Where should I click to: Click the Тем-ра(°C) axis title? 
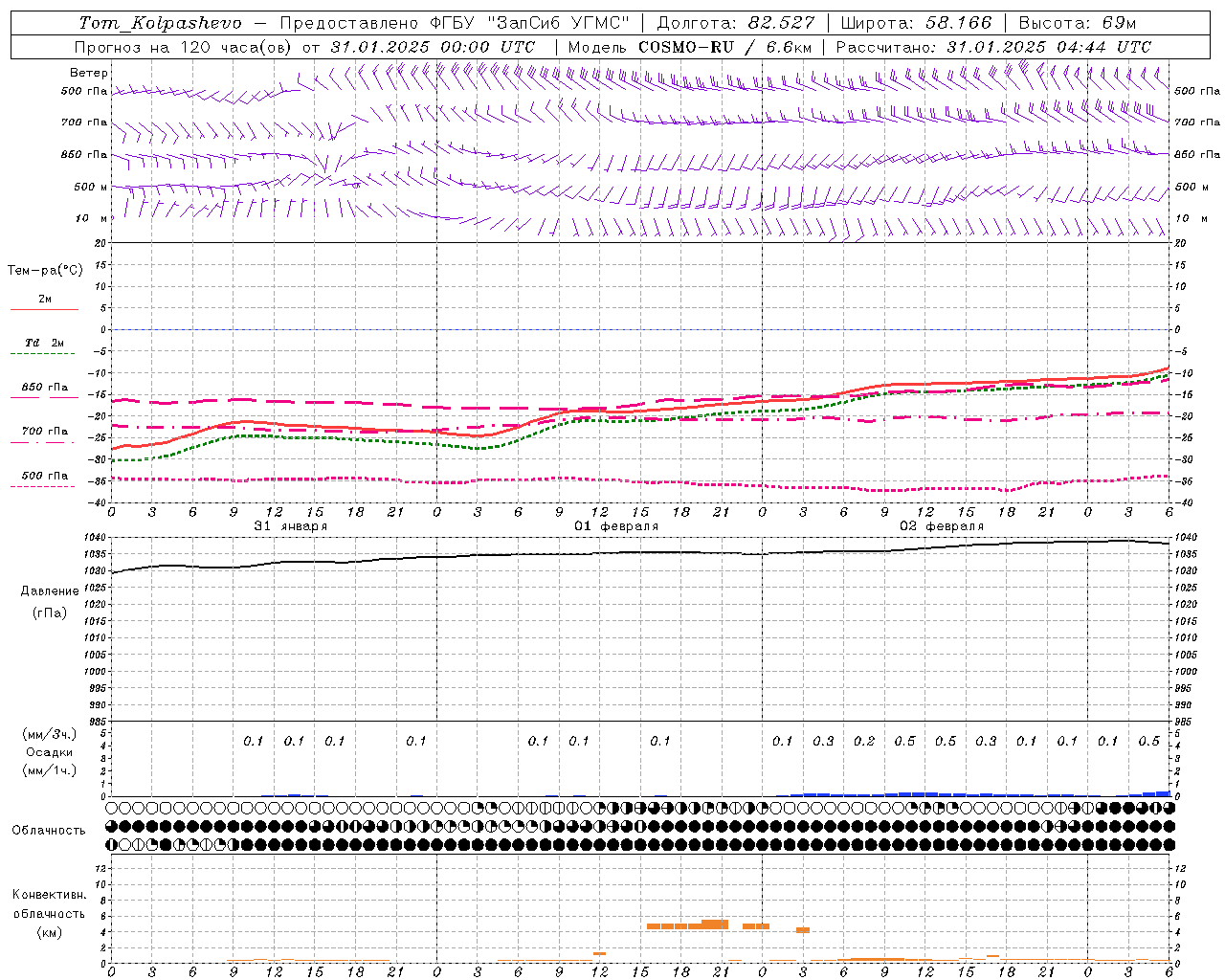tap(45, 271)
